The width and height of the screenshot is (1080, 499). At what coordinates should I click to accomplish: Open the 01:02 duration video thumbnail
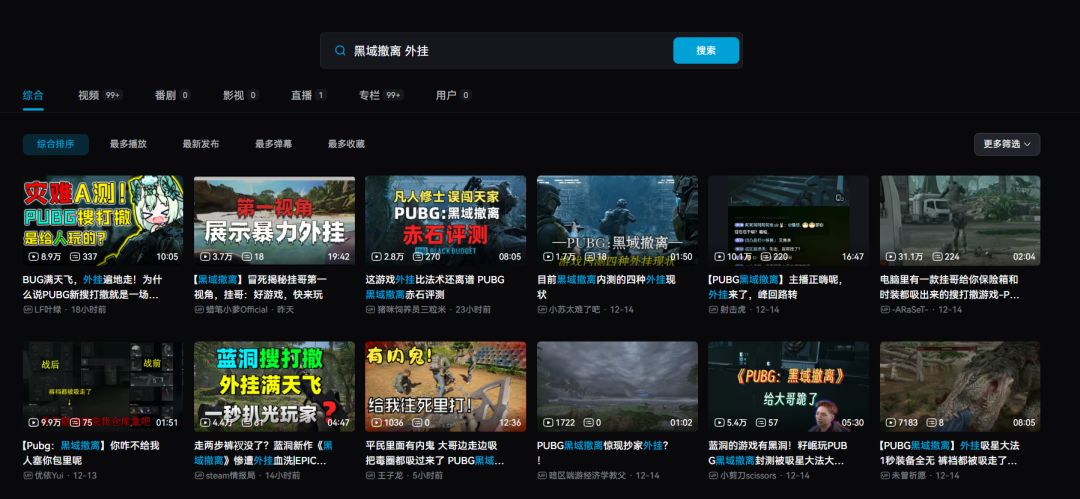(617, 387)
